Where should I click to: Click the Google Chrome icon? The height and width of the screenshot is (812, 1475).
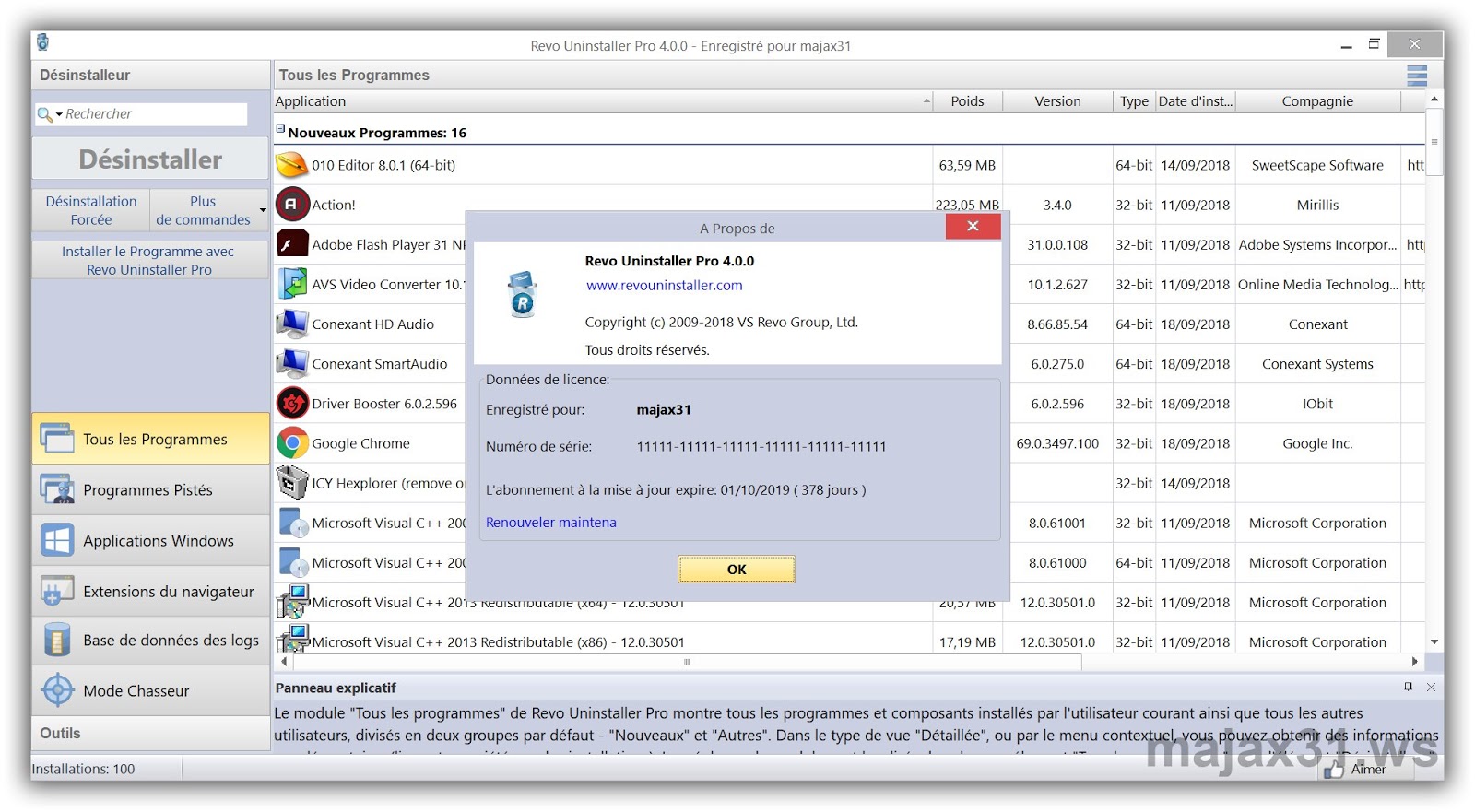[292, 443]
